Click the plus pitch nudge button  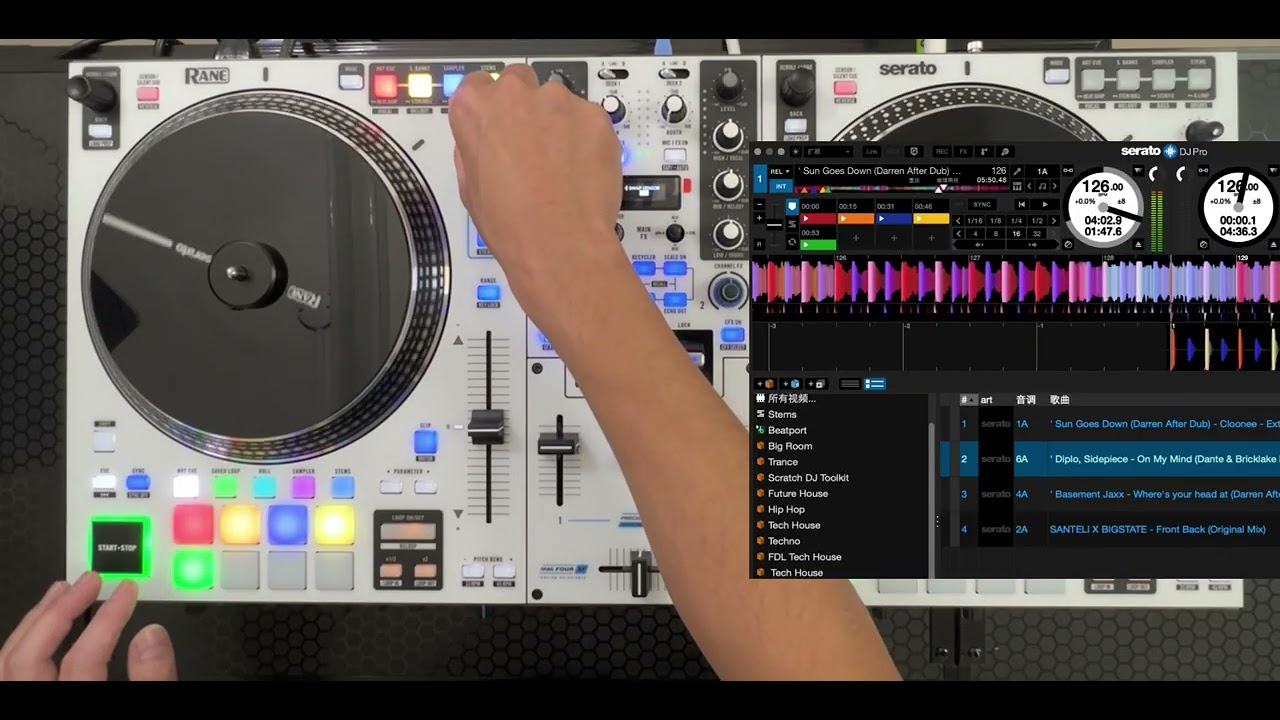click(x=759, y=218)
